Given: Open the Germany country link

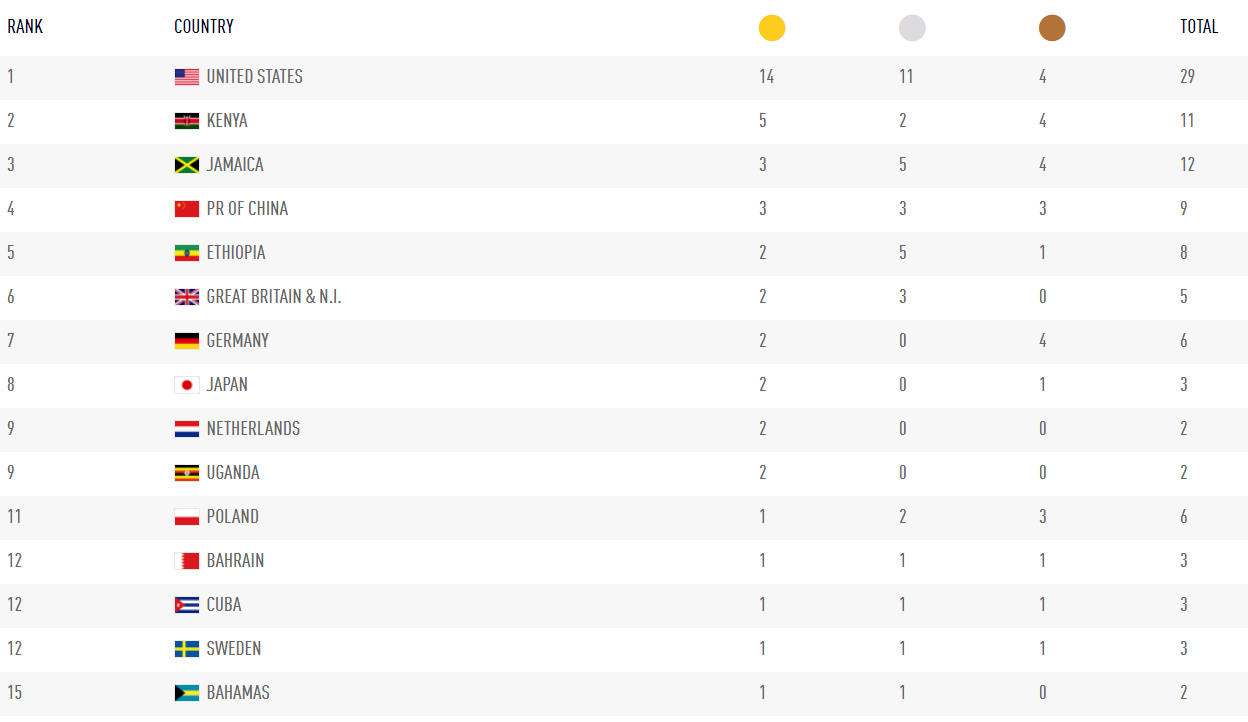Looking at the screenshot, I should tap(238, 341).
